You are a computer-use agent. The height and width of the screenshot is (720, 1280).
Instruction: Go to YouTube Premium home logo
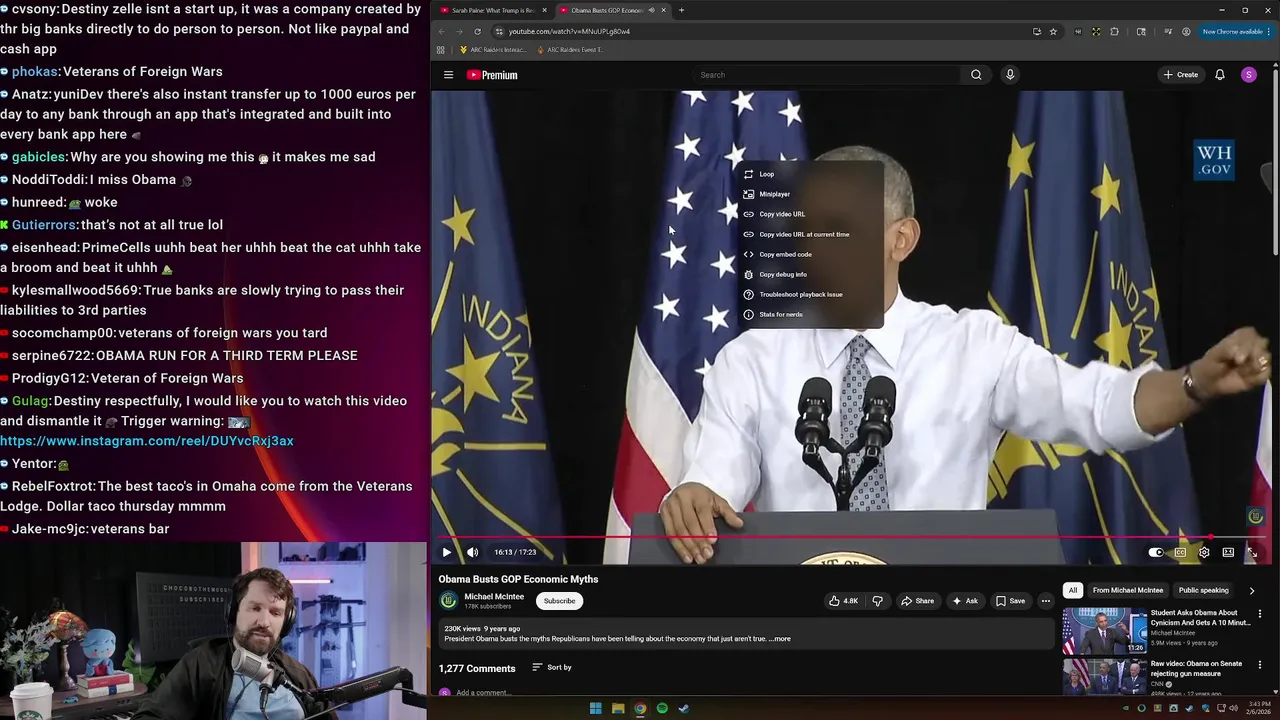[x=492, y=75]
